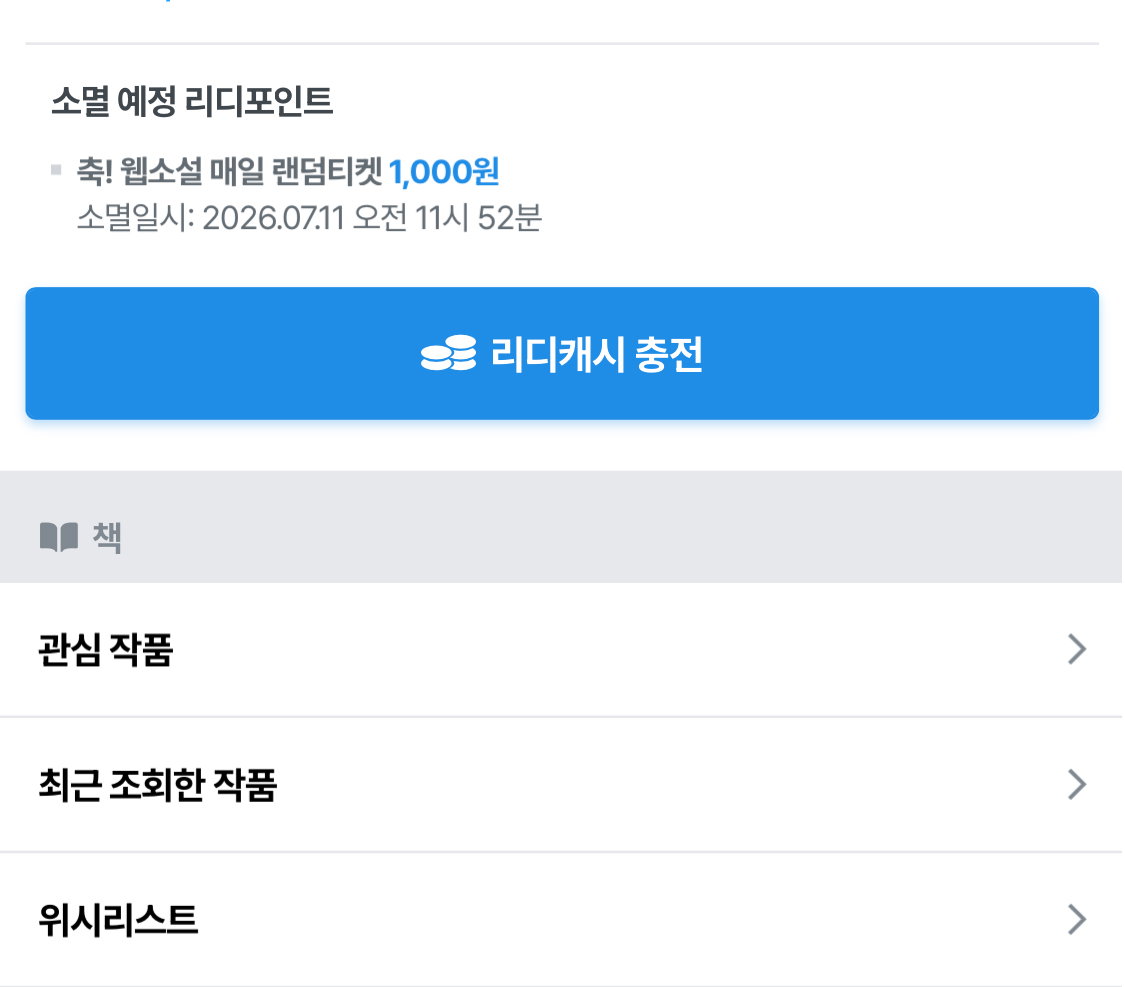Open 최근 조회한 작품 via its right chevron
The width and height of the screenshot is (1125, 987).
click(x=1076, y=784)
